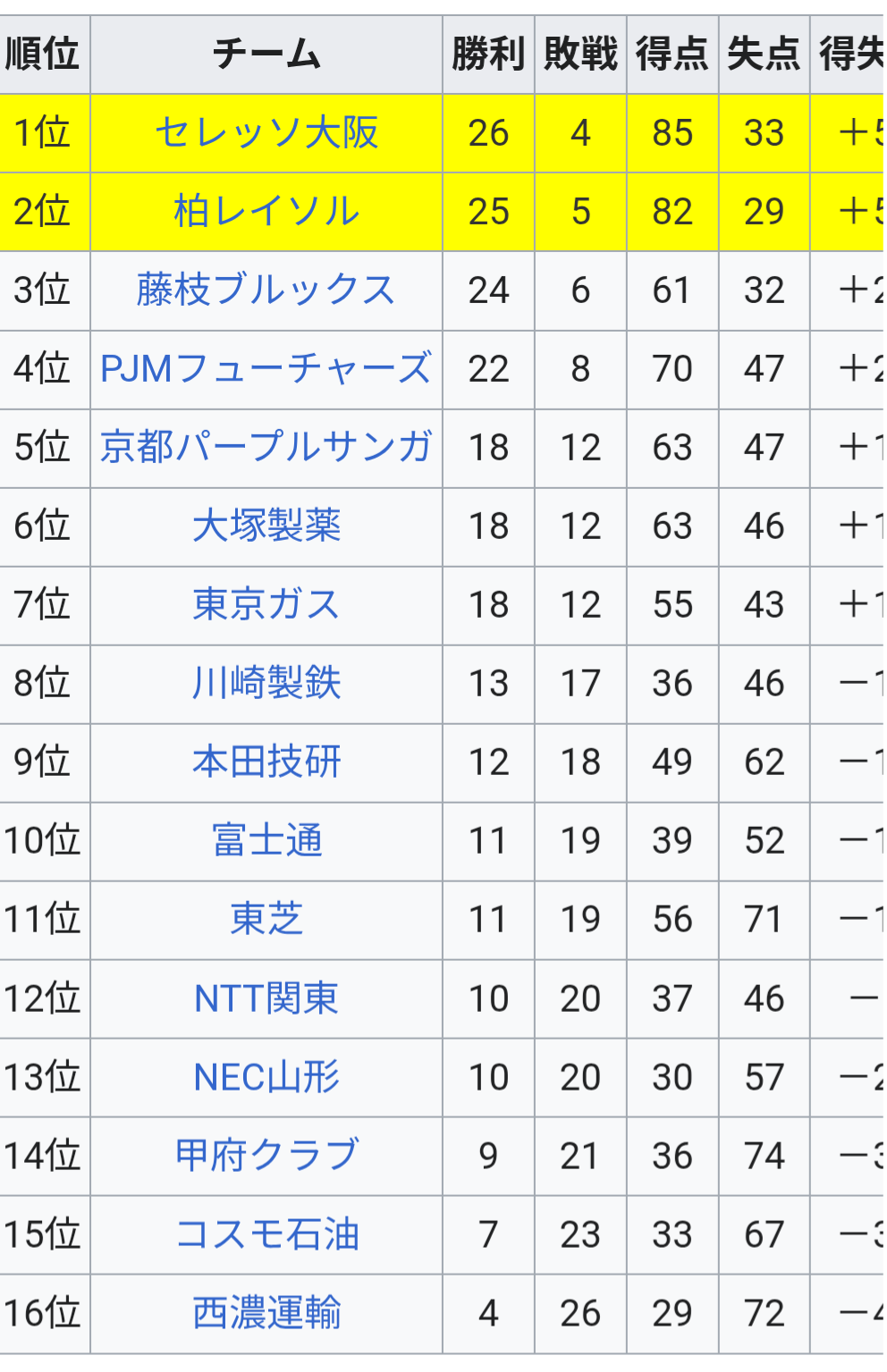Click the チーム column header
This screenshot has width=887, height=1372.
tap(266, 55)
